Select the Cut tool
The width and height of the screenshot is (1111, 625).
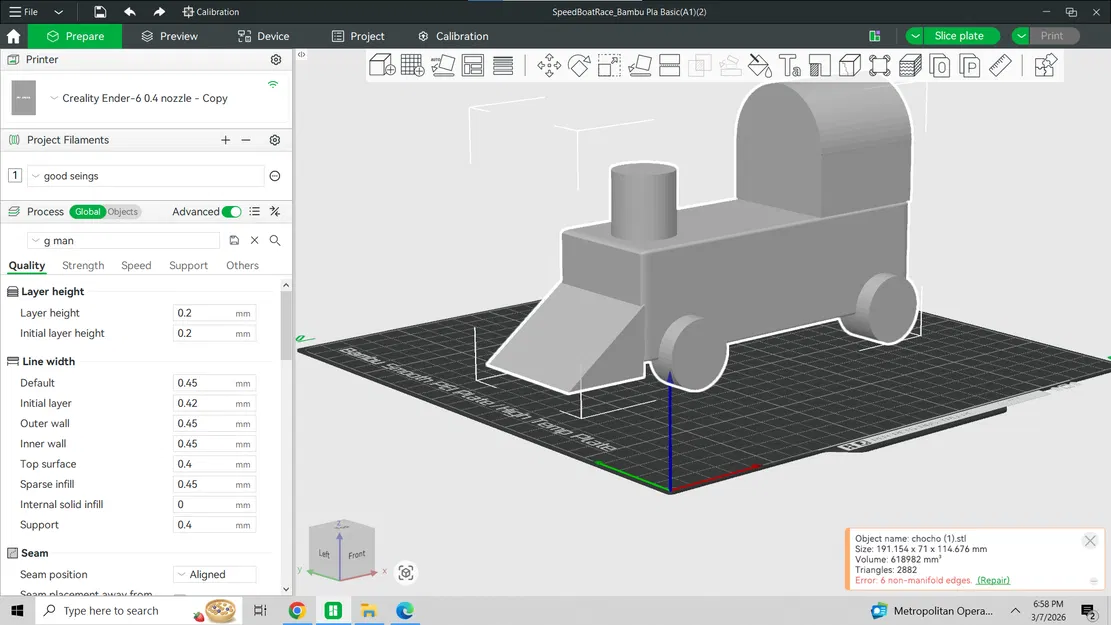(670, 65)
